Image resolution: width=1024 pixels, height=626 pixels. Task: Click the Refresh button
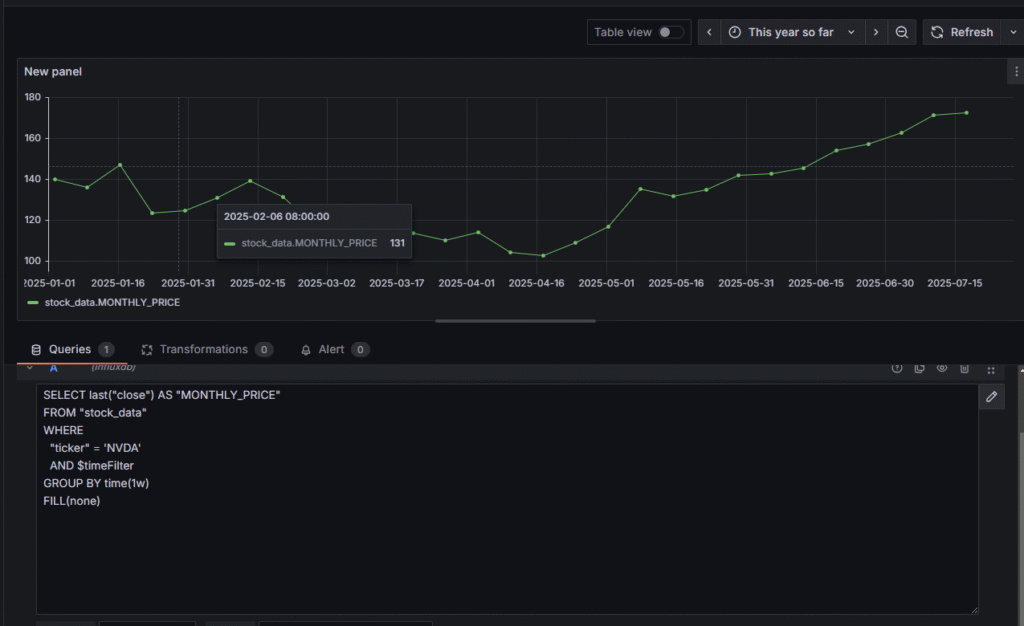click(x=961, y=32)
